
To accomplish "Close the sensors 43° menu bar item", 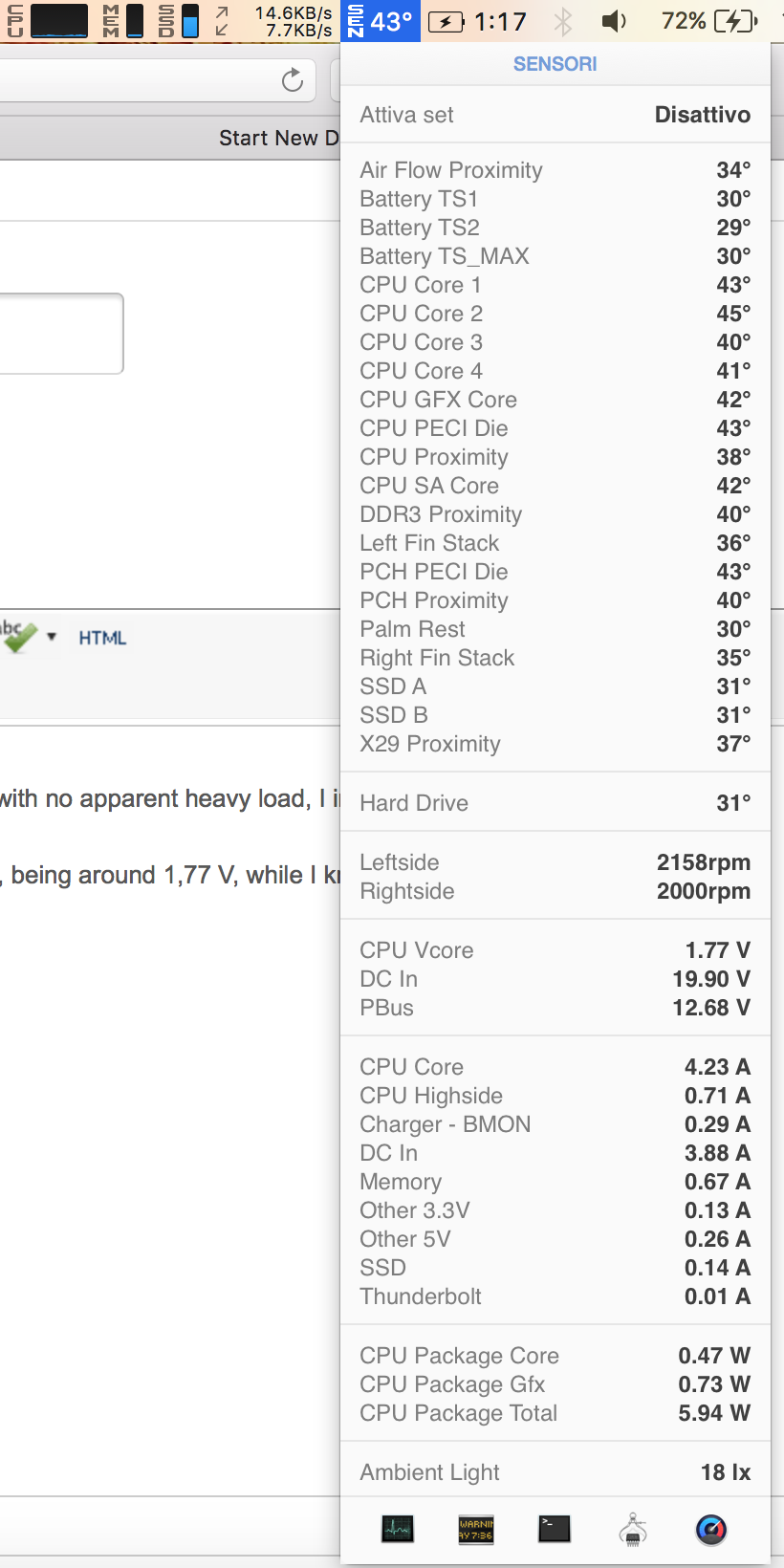I will coord(381,20).
